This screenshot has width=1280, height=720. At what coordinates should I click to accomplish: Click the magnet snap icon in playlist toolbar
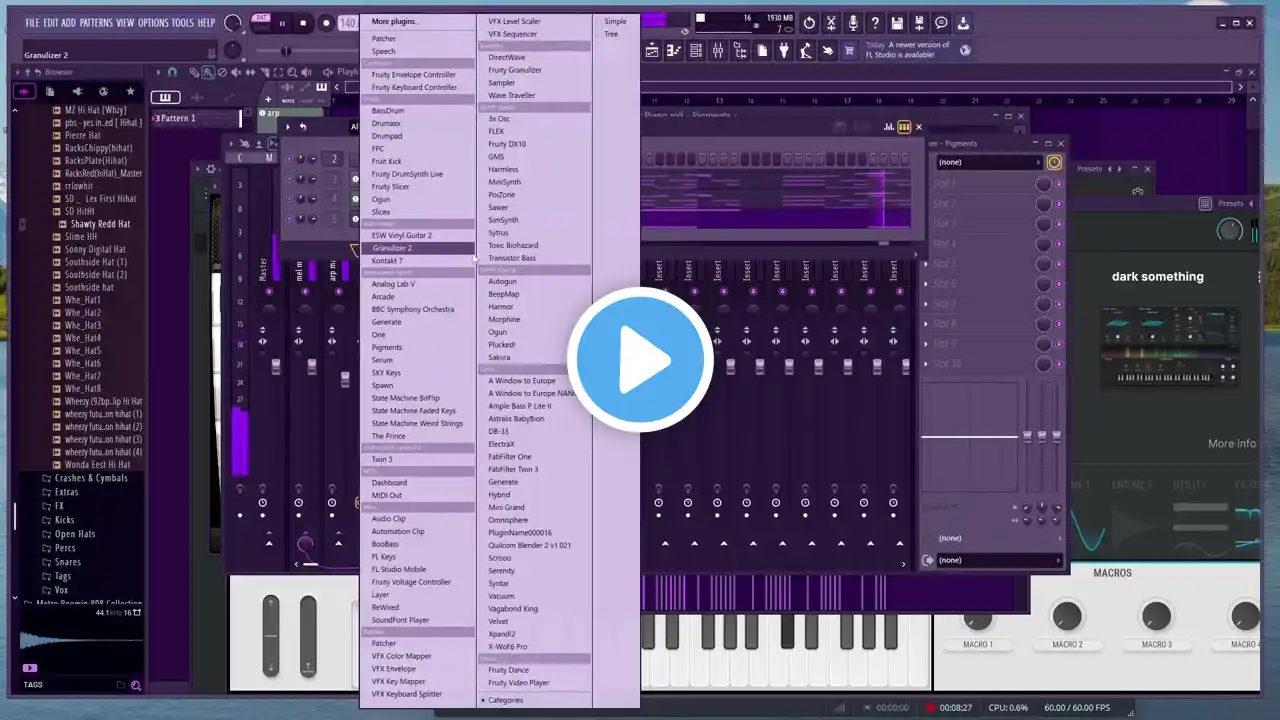172,72
